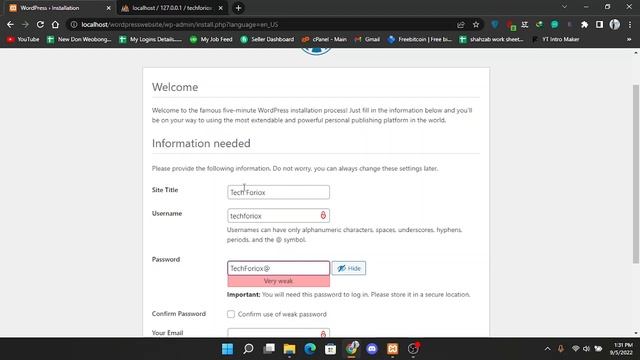Open Task View on the taskbar
The height and width of the screenshot is (360, 640).
tap(269, 349)
